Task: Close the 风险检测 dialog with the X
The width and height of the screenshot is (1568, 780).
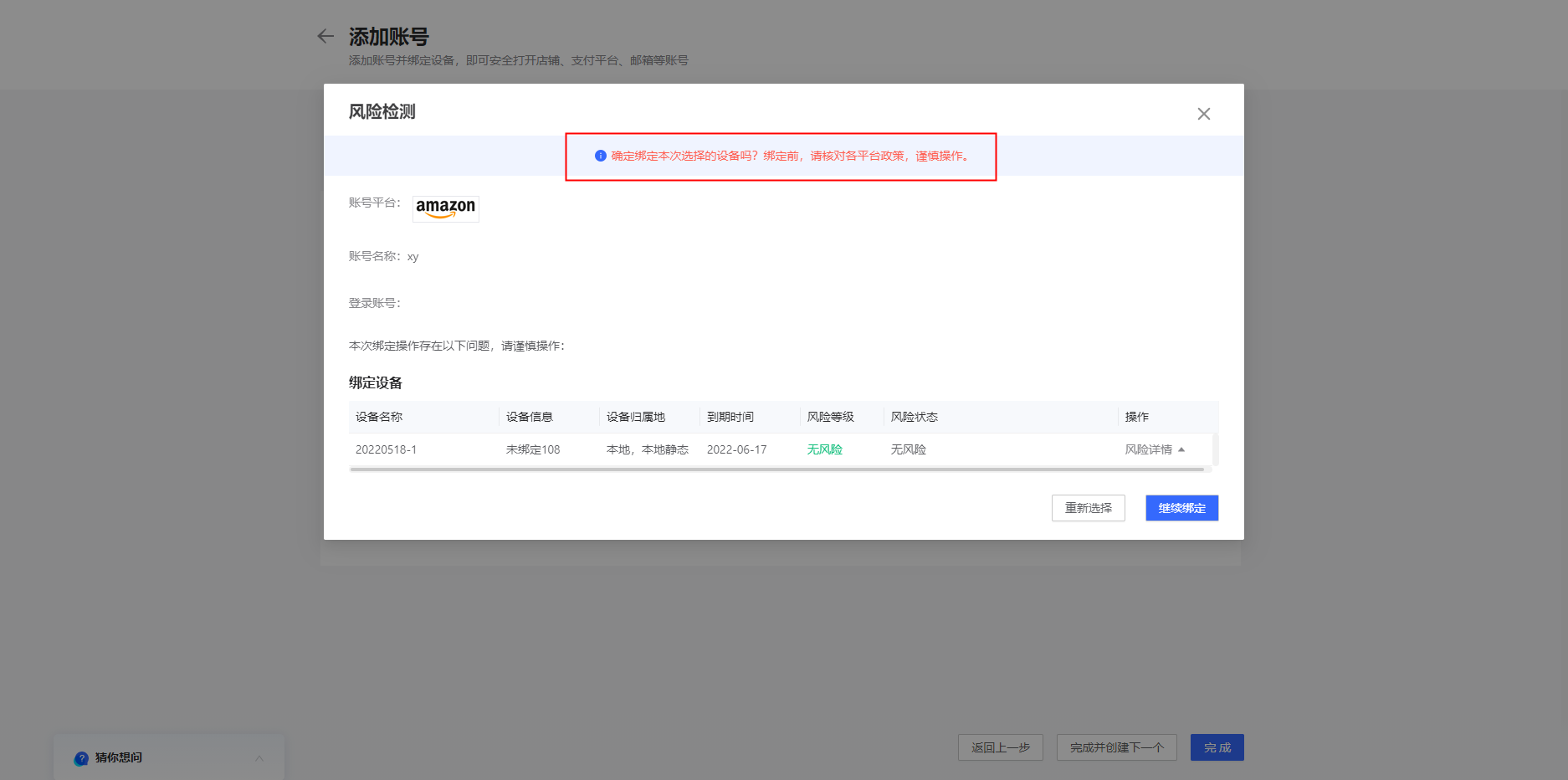Action: [x=1204, y=114]
